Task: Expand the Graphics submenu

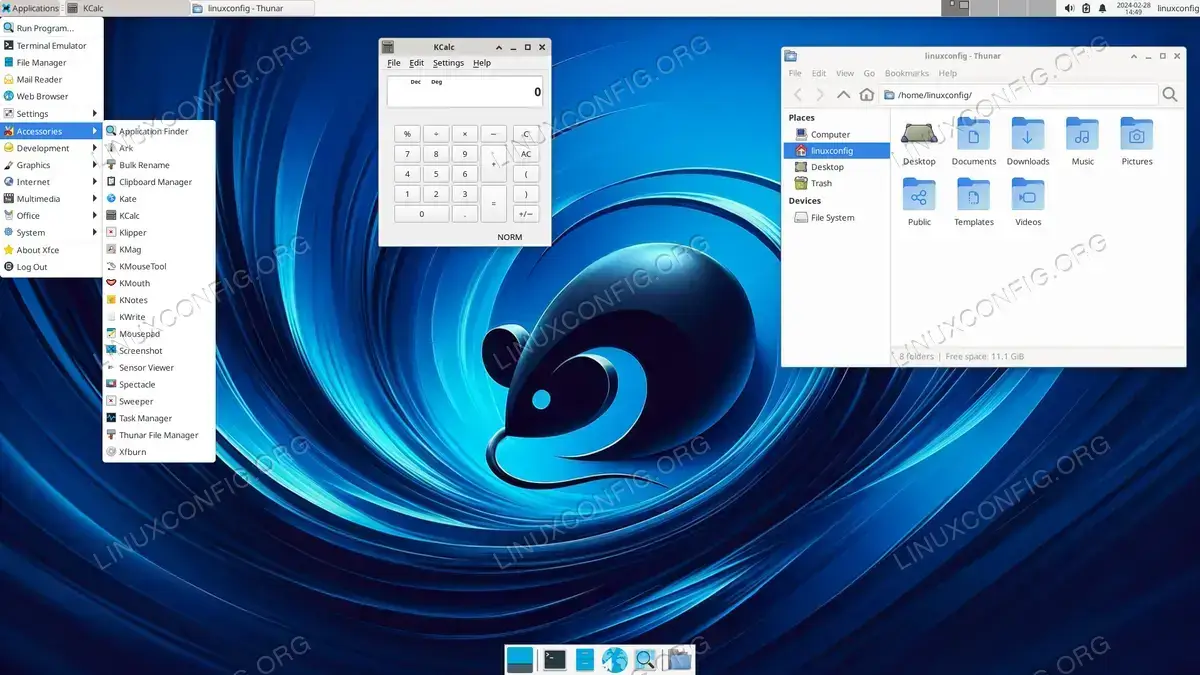Action: click(51, 165)
